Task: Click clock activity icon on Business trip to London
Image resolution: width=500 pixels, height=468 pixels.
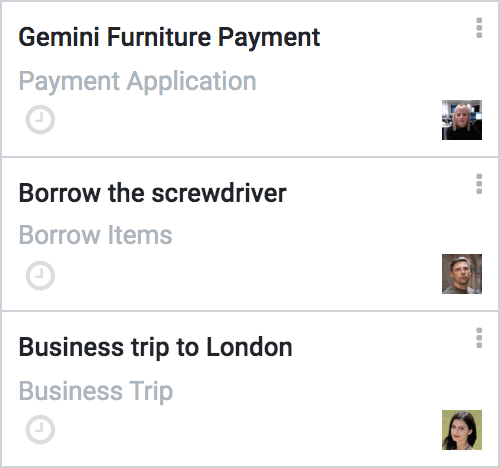Action: pyautogui.click(x=40, y=429)
